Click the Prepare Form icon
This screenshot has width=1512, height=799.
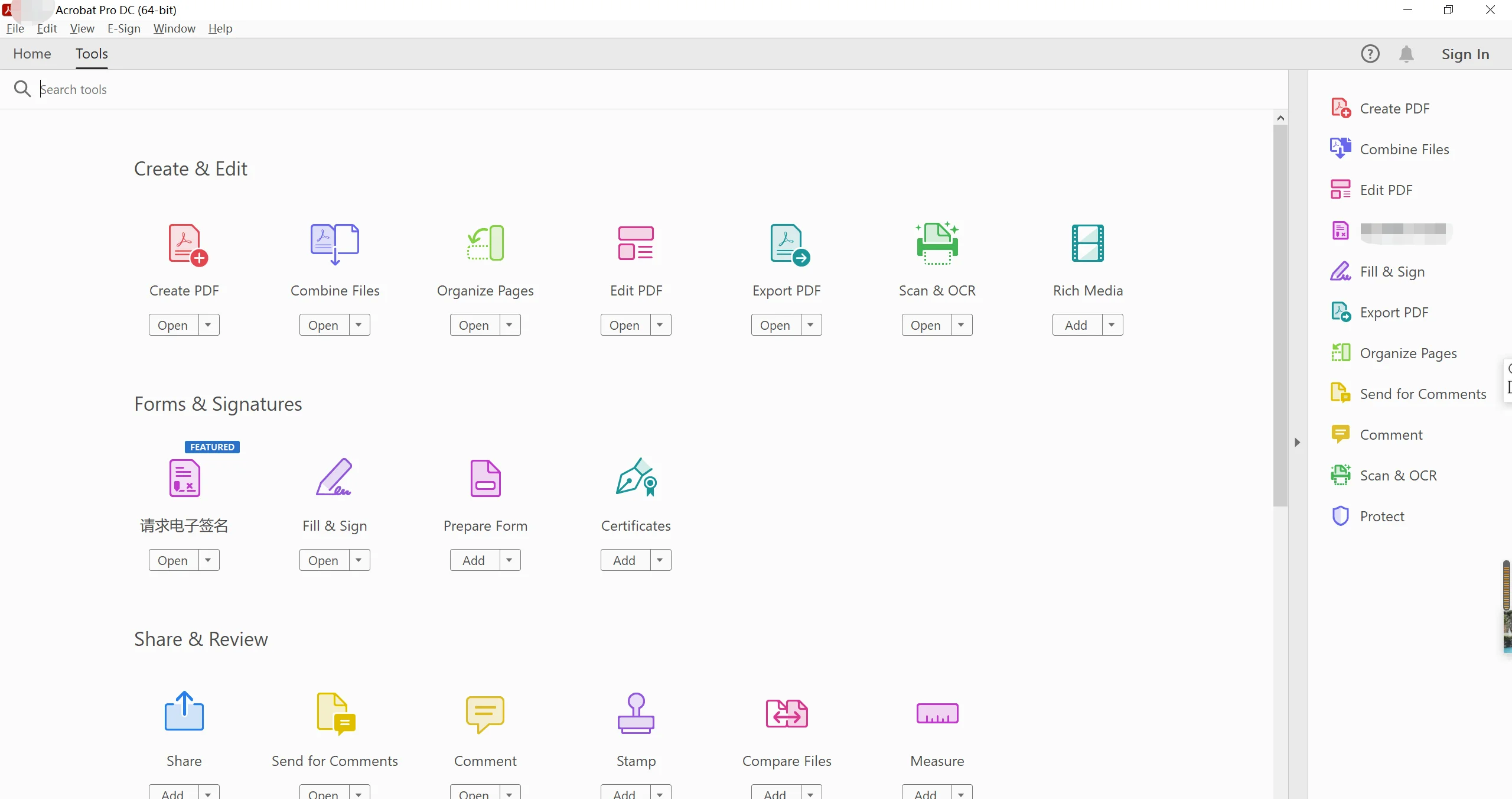pos(485,478)
